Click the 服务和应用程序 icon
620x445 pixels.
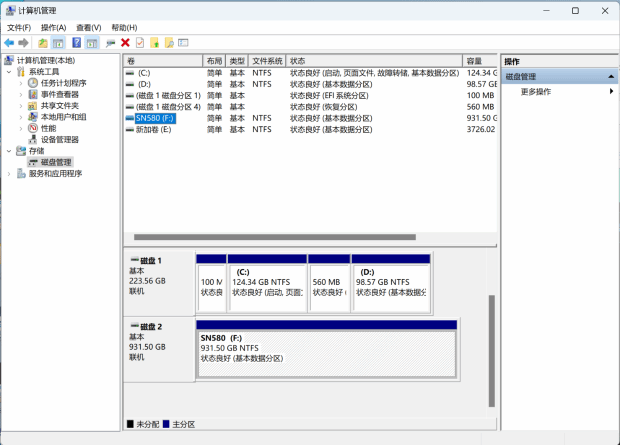(x=21, y=173)
